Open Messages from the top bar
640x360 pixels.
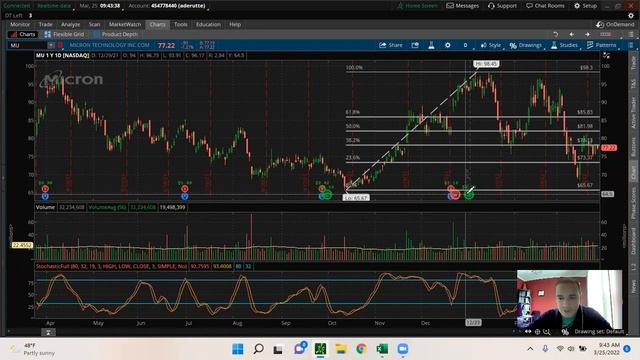click(x=462, y=6)
